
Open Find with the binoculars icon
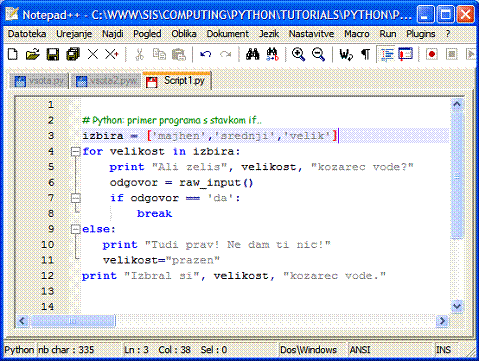coord(252,54)
